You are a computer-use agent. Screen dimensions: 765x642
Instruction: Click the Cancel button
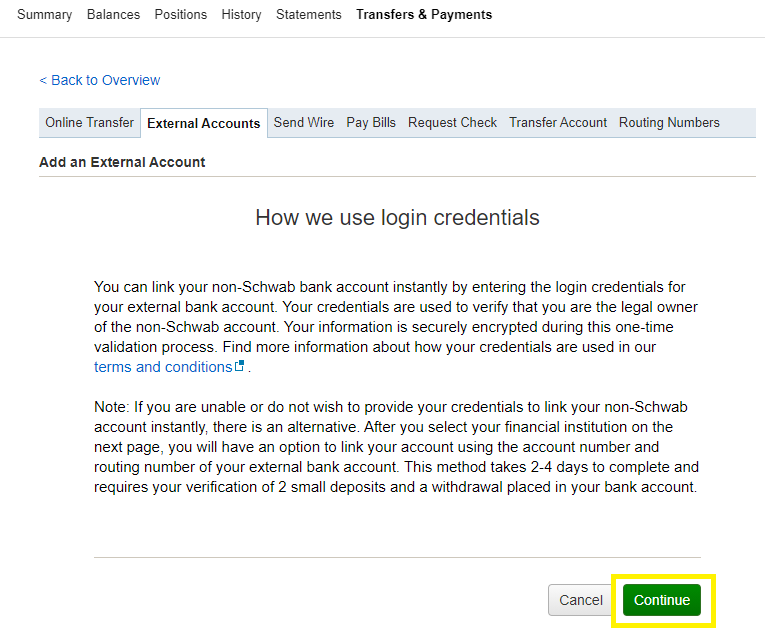click(x=581, y=600)
